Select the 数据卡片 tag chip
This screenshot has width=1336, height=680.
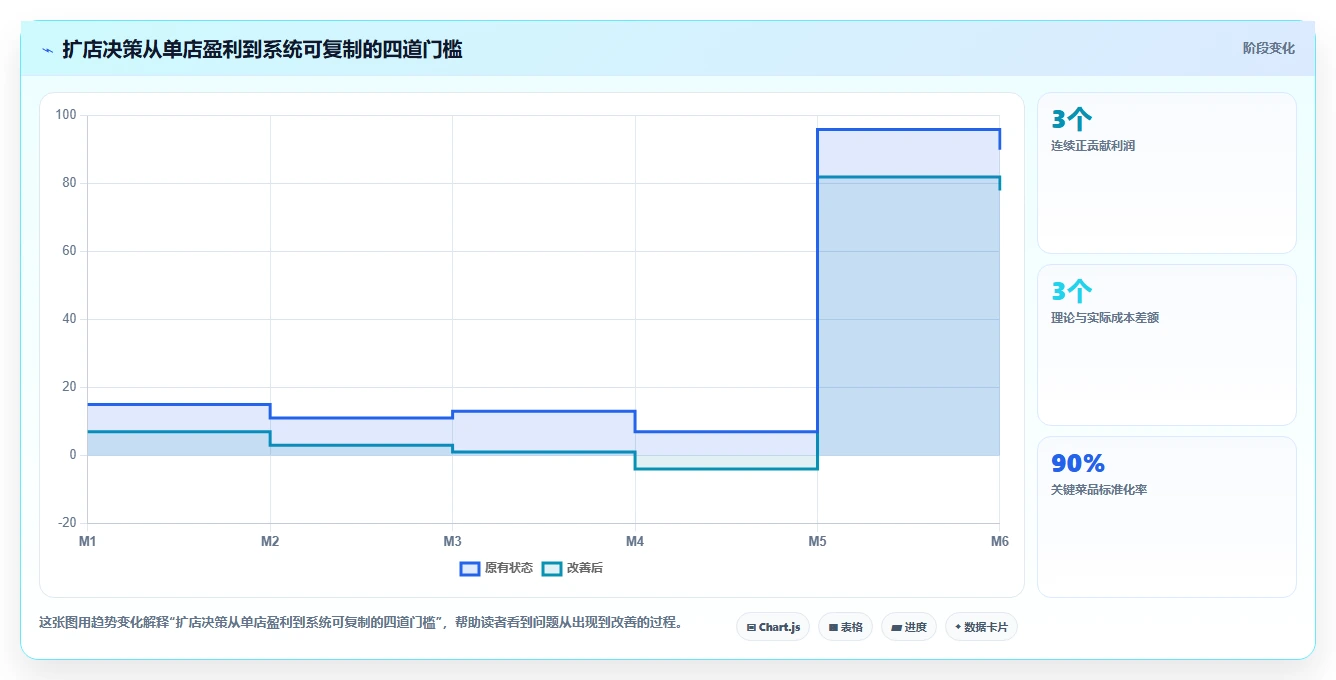(x=981, y=627)
